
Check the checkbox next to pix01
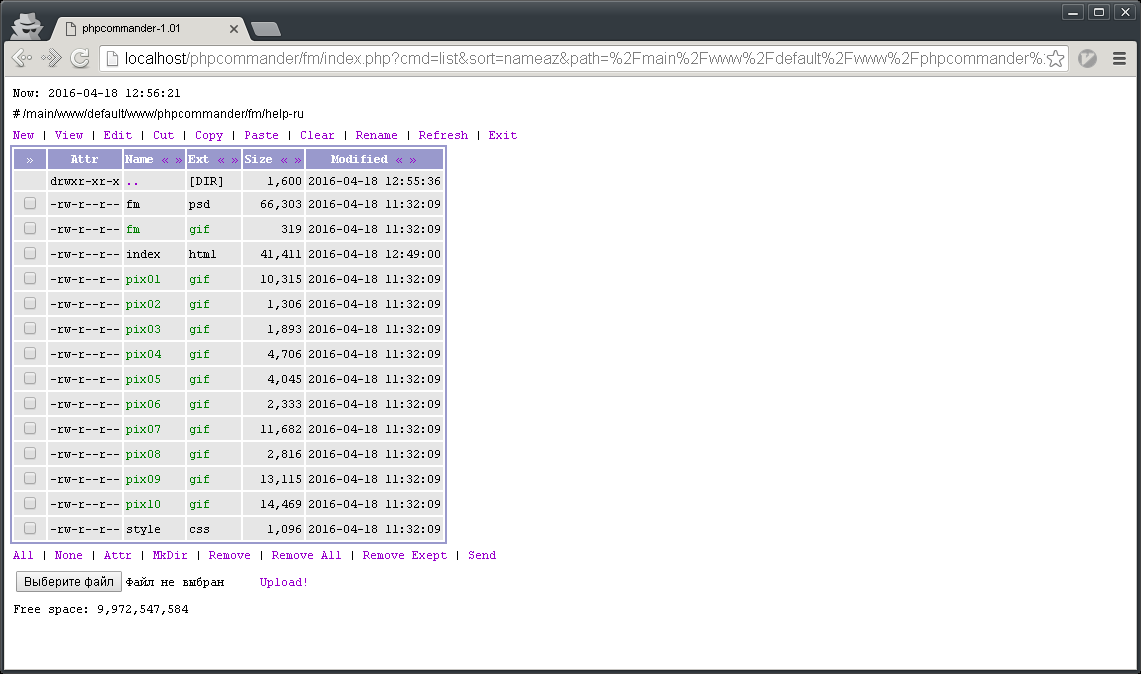tap(30, 278)
